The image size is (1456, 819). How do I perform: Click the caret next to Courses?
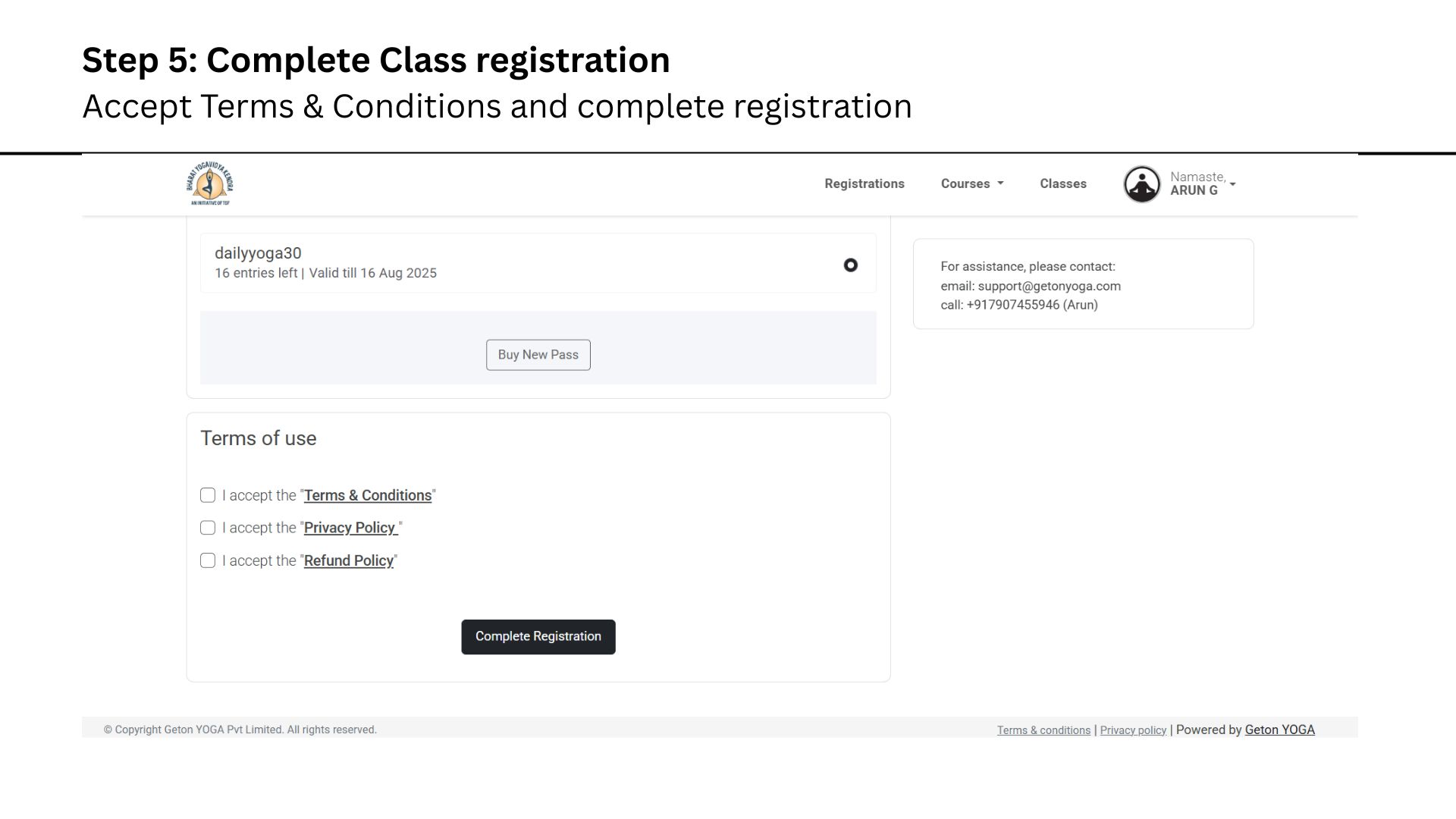click(1000, 184)
